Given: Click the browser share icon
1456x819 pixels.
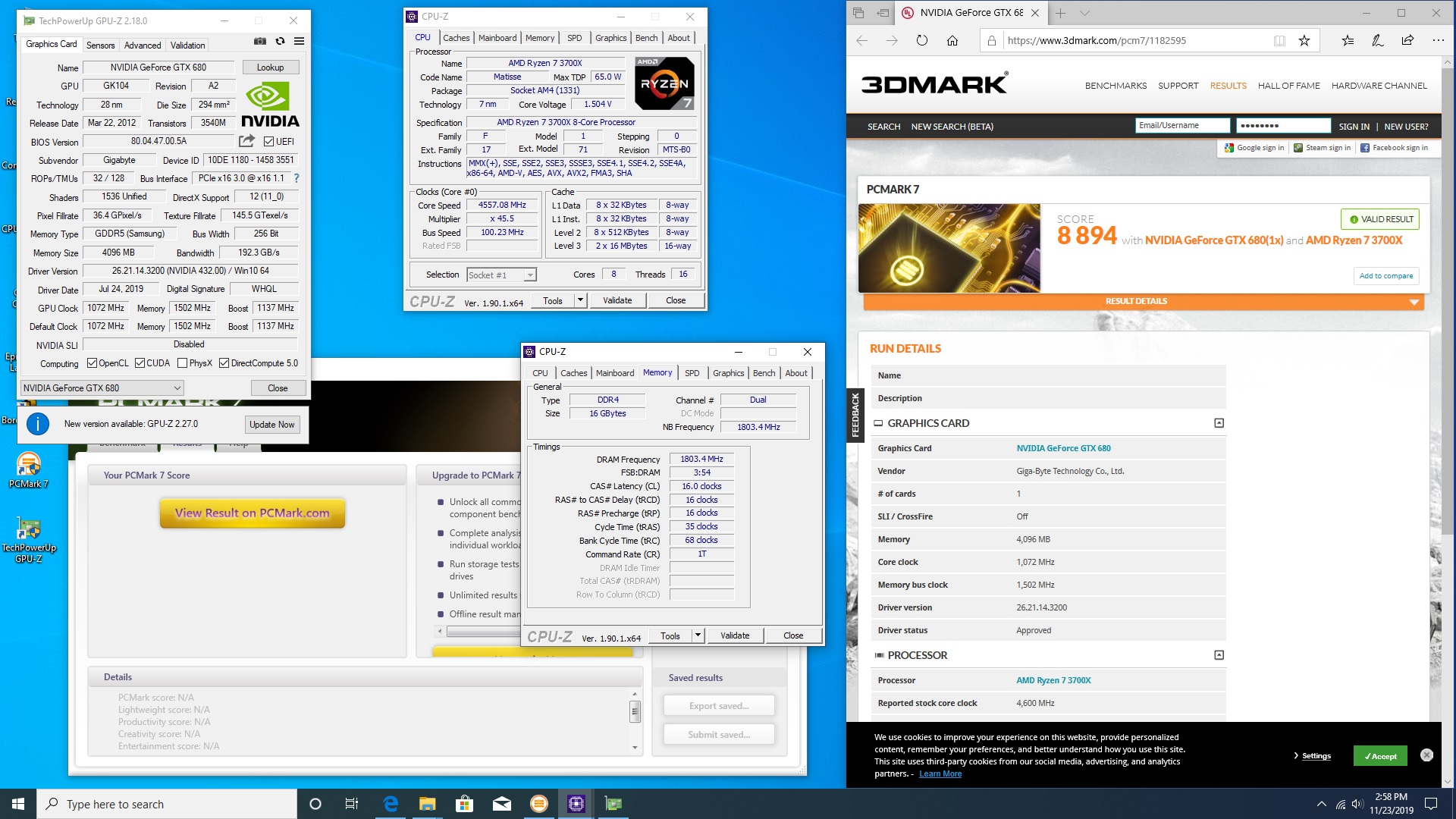Looking at the screenshot, I should pos(1407,41).
